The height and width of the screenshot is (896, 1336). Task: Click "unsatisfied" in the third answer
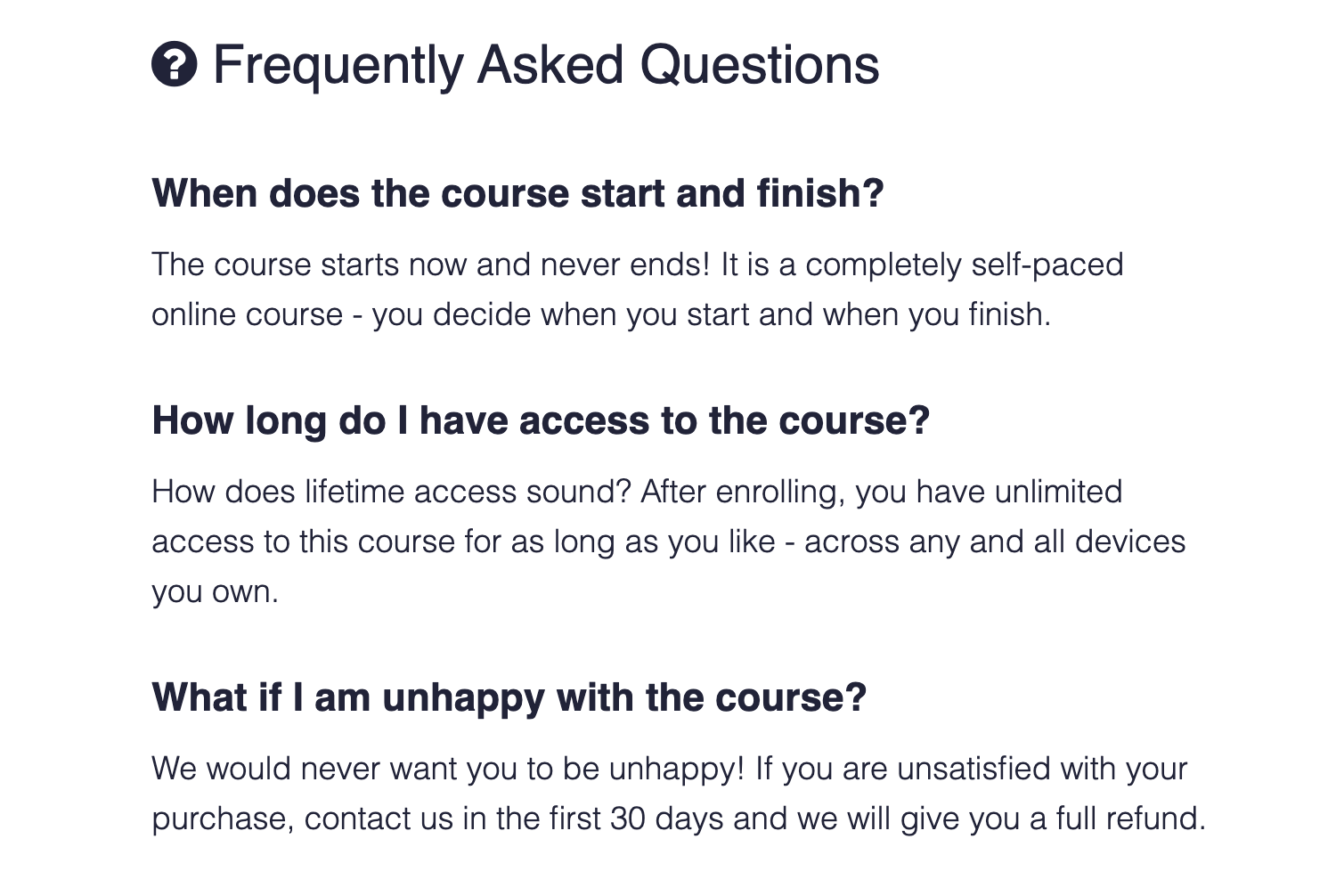point(973,769)
